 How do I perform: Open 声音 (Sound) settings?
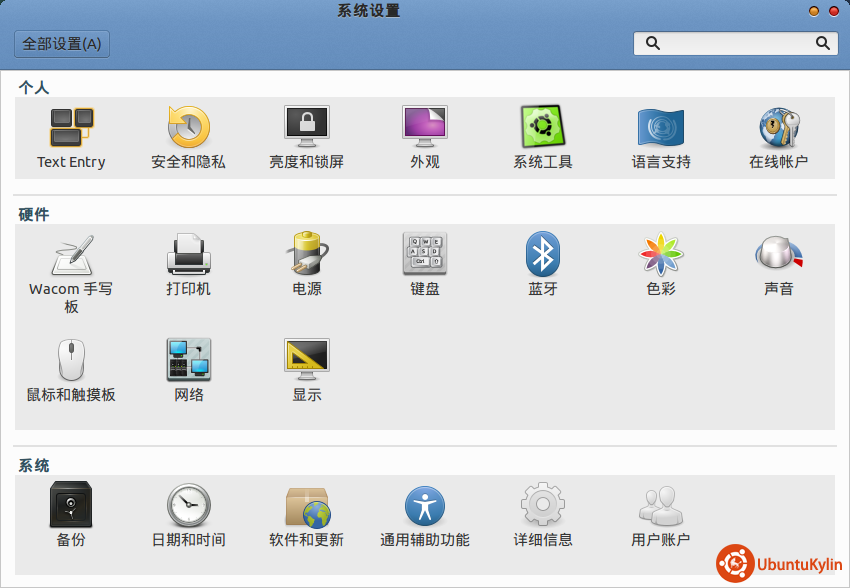point(778,256)
